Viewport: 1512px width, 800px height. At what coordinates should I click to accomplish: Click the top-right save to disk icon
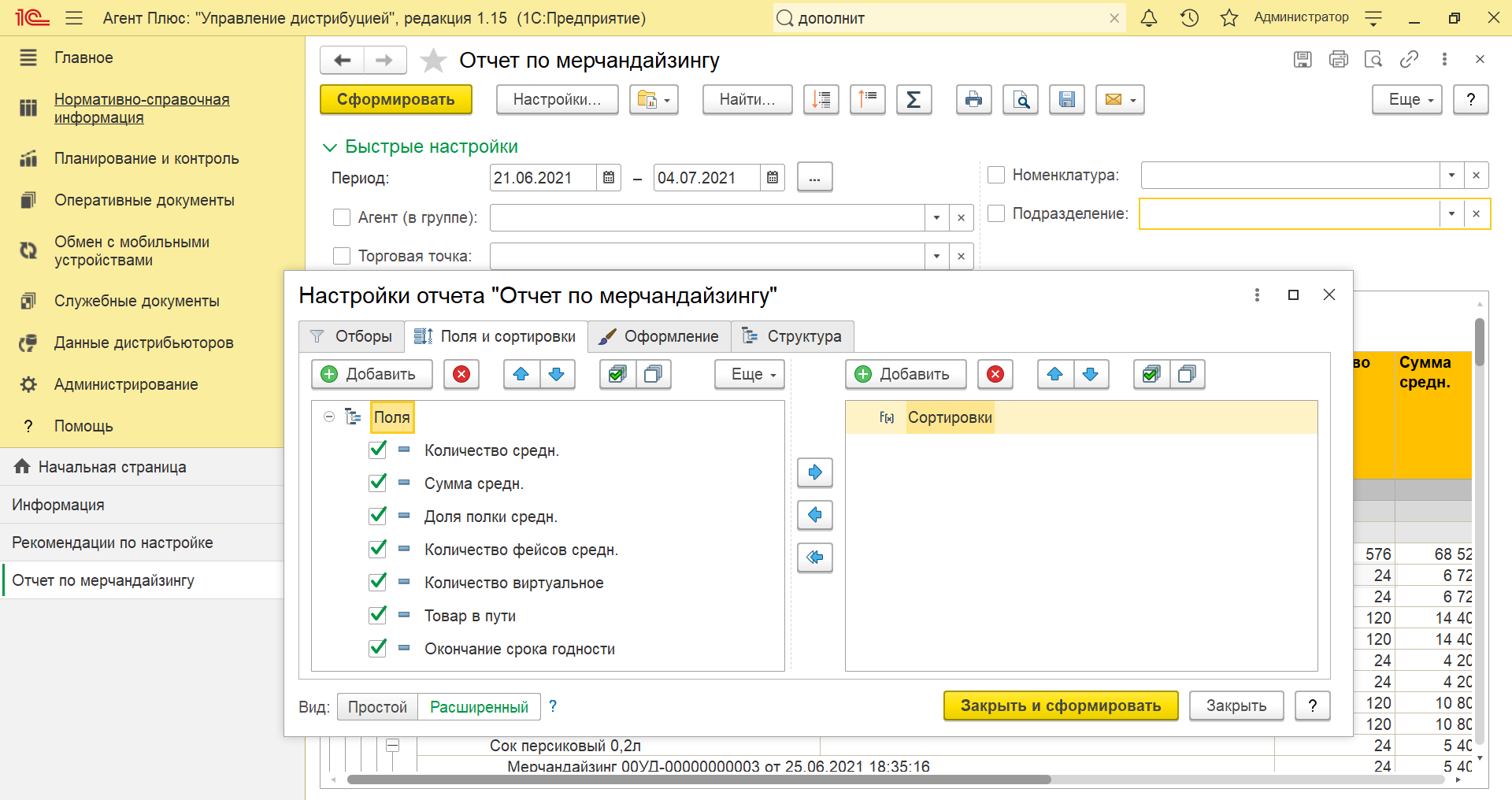(1303, 59)
